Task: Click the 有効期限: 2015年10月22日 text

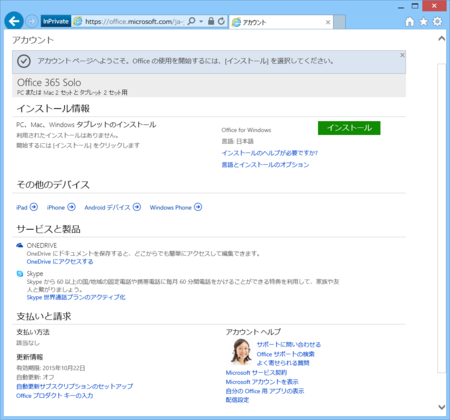Action: [x=51, y=368]
